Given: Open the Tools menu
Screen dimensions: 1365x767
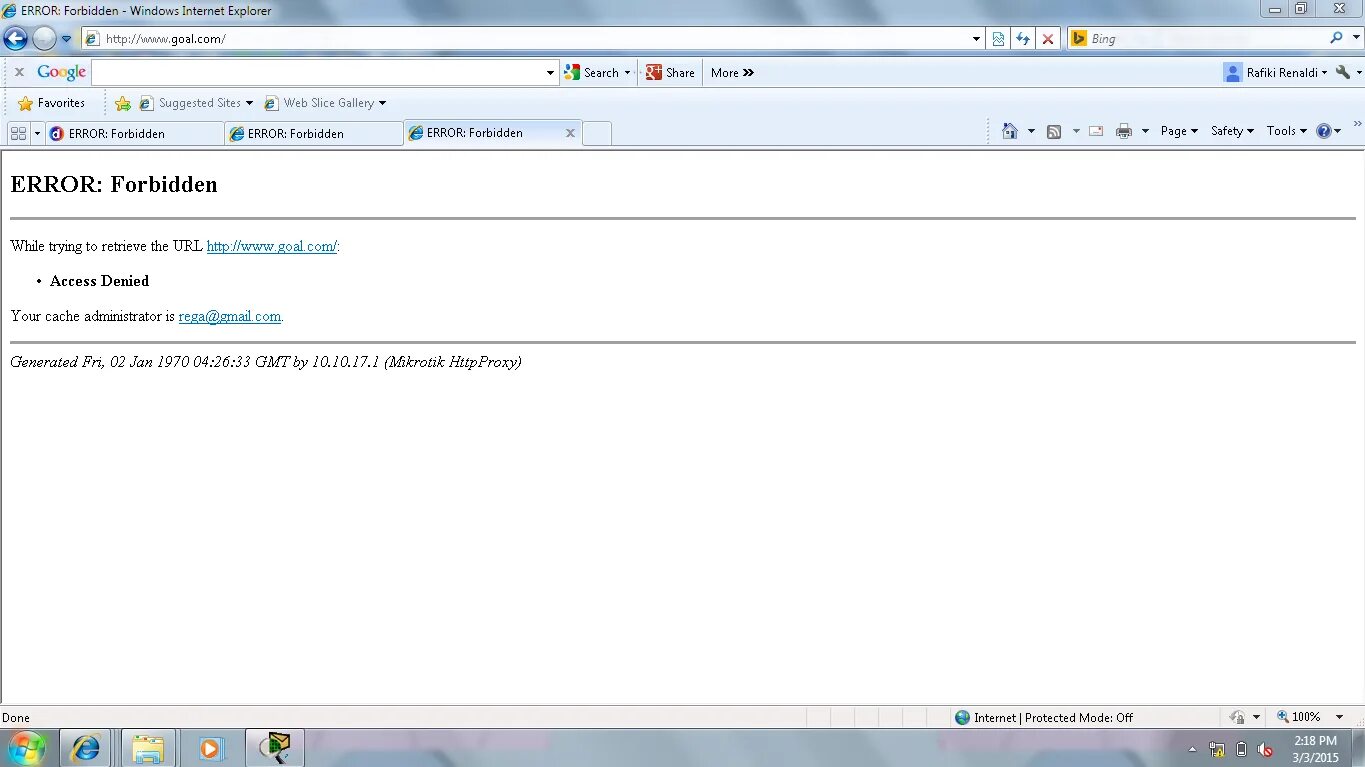Looking at the screenshot, I should click(1287, 131).
